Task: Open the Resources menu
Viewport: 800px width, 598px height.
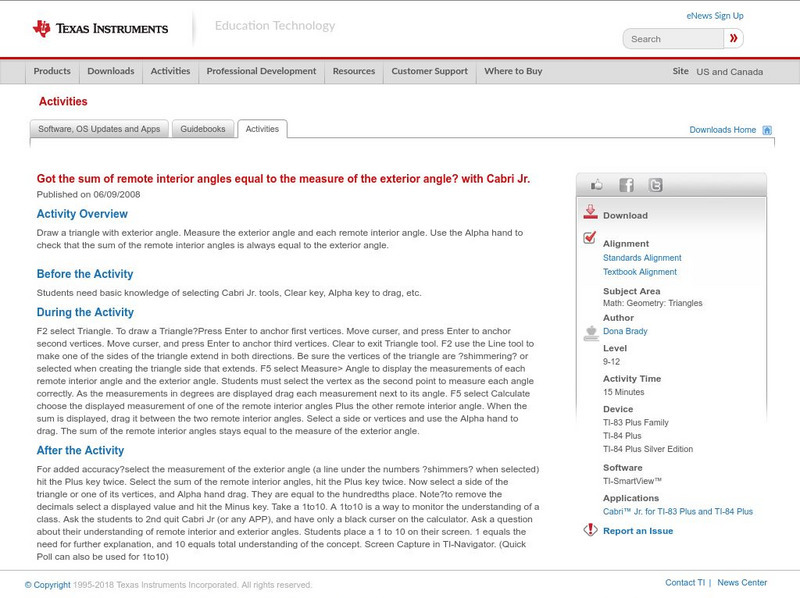Action: 354,71
